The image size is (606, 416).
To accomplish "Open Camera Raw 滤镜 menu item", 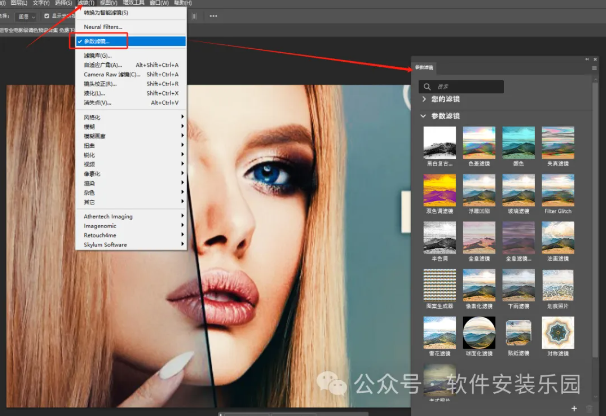I will point(111,75).
